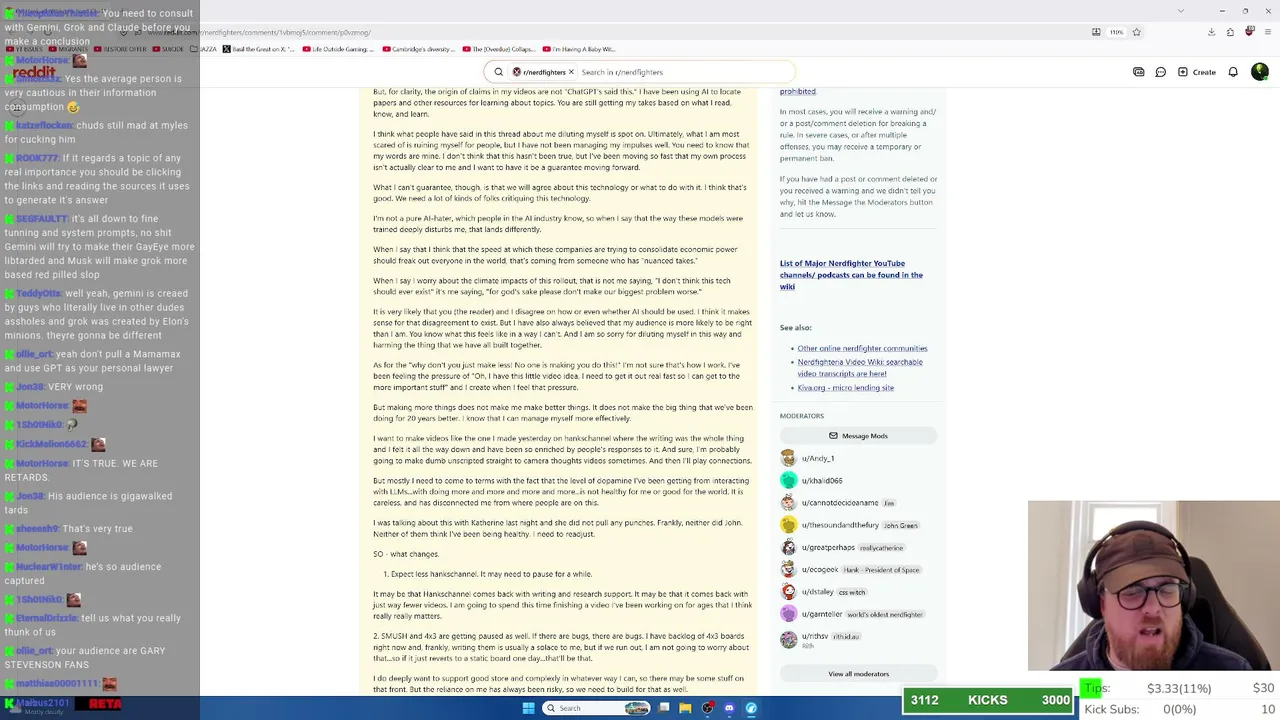Open moderator u/cannotdecideaname profile

click(840, 503)
